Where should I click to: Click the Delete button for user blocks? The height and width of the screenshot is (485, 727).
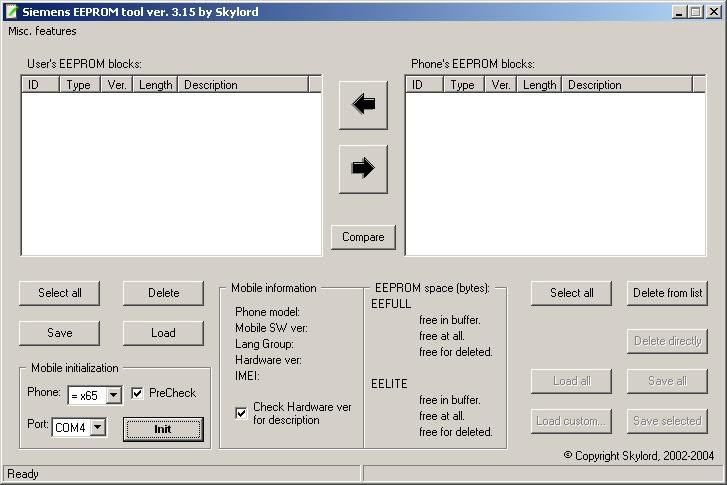(x=163, y=293)
